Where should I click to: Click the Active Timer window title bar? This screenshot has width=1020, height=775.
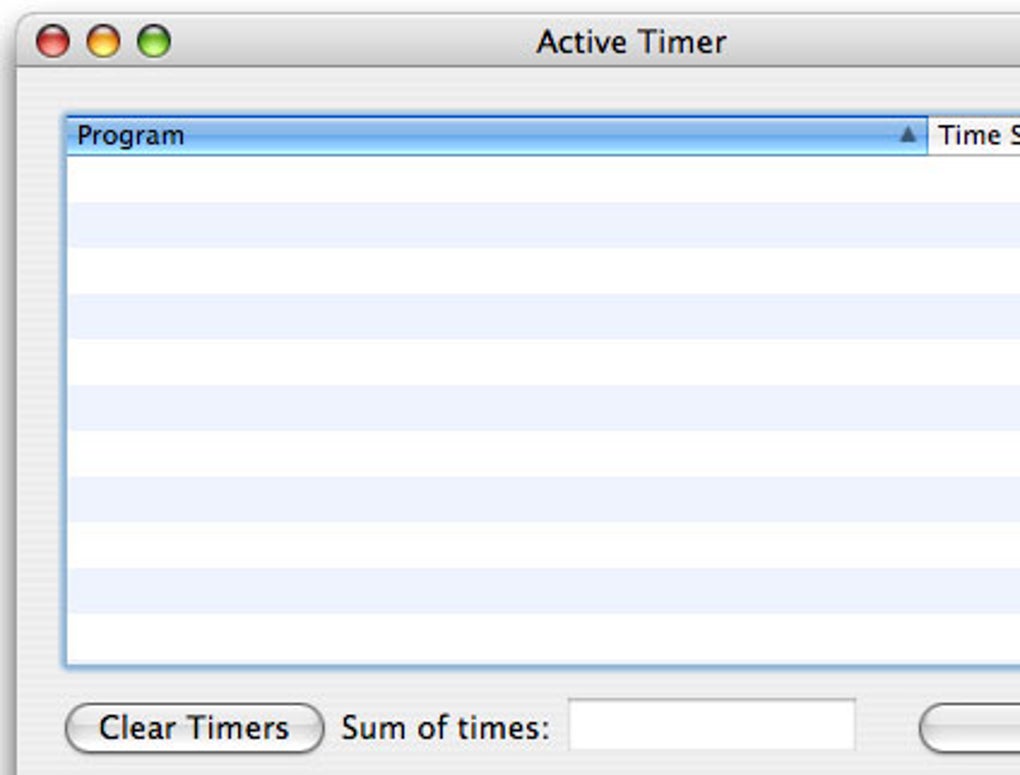[x=632, y=41]
